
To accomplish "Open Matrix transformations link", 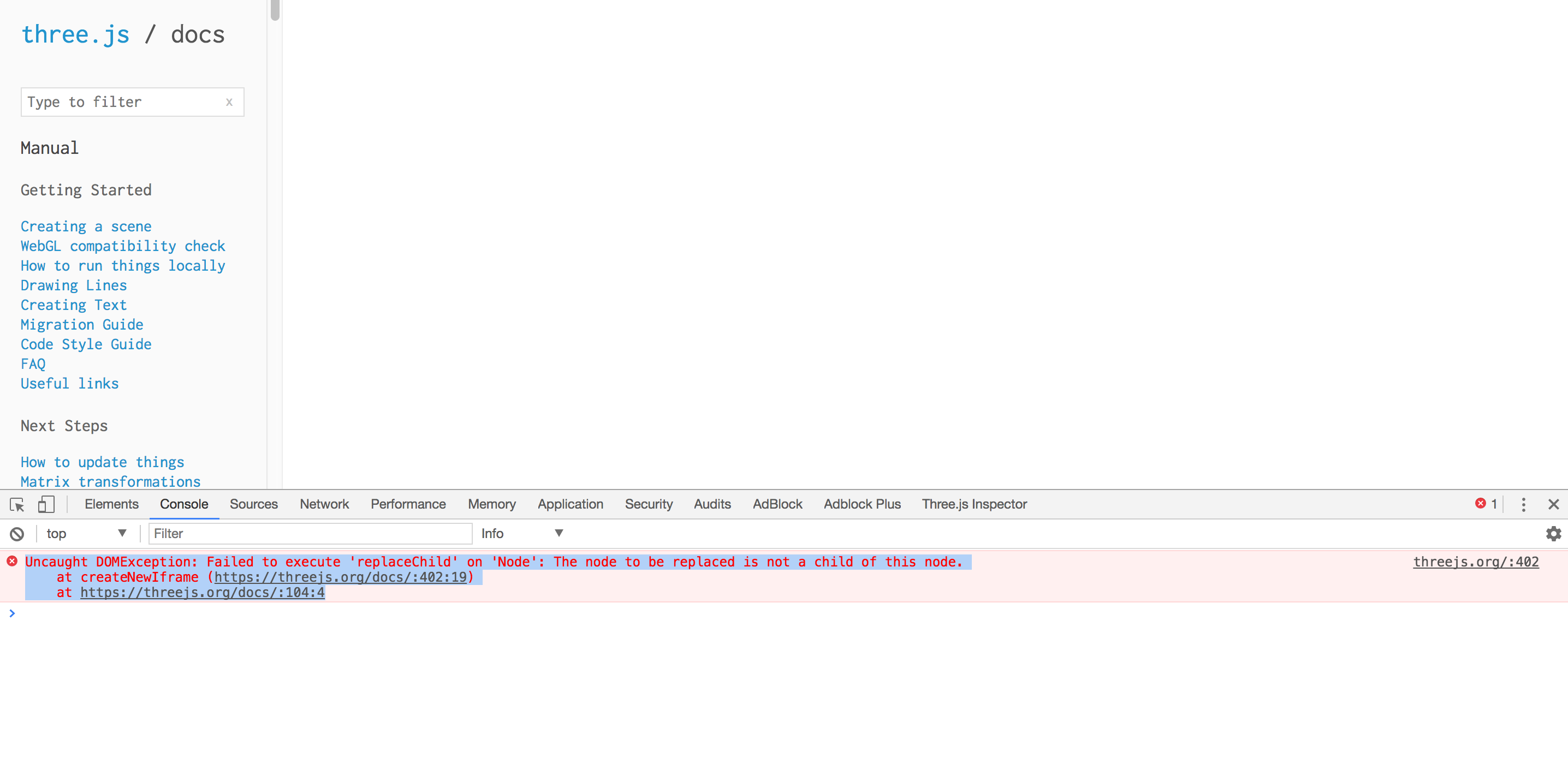I will 110,481.
